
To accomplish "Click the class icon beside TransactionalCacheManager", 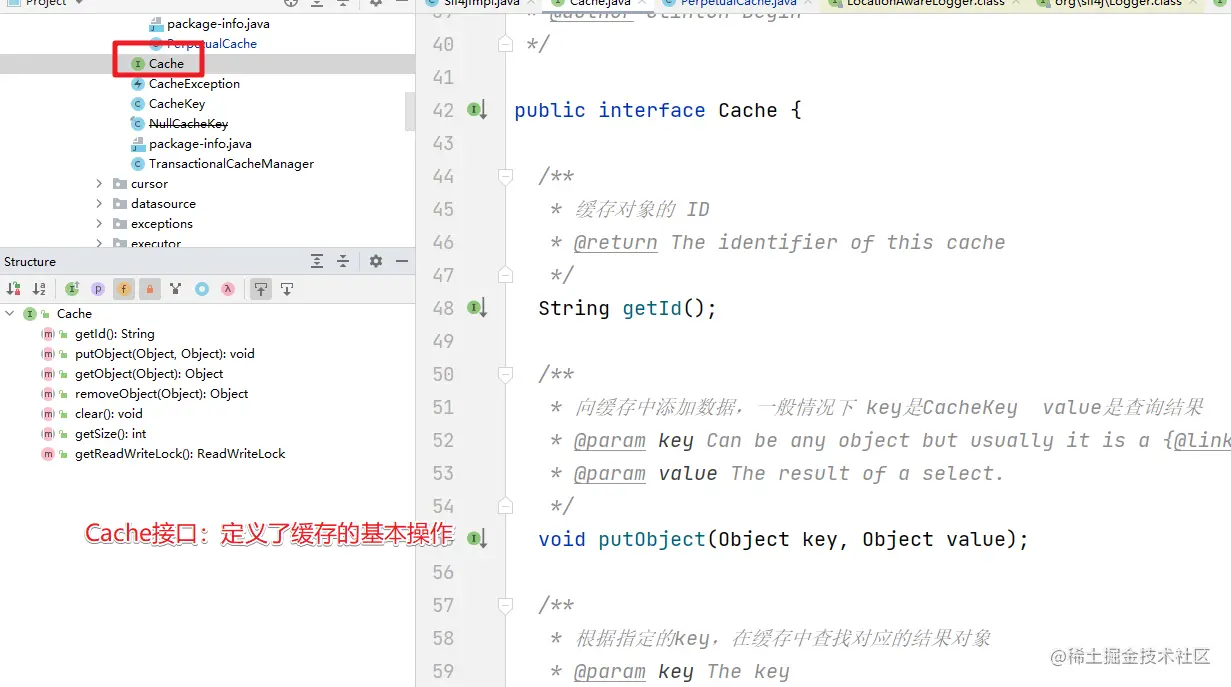I will point(138,164).
